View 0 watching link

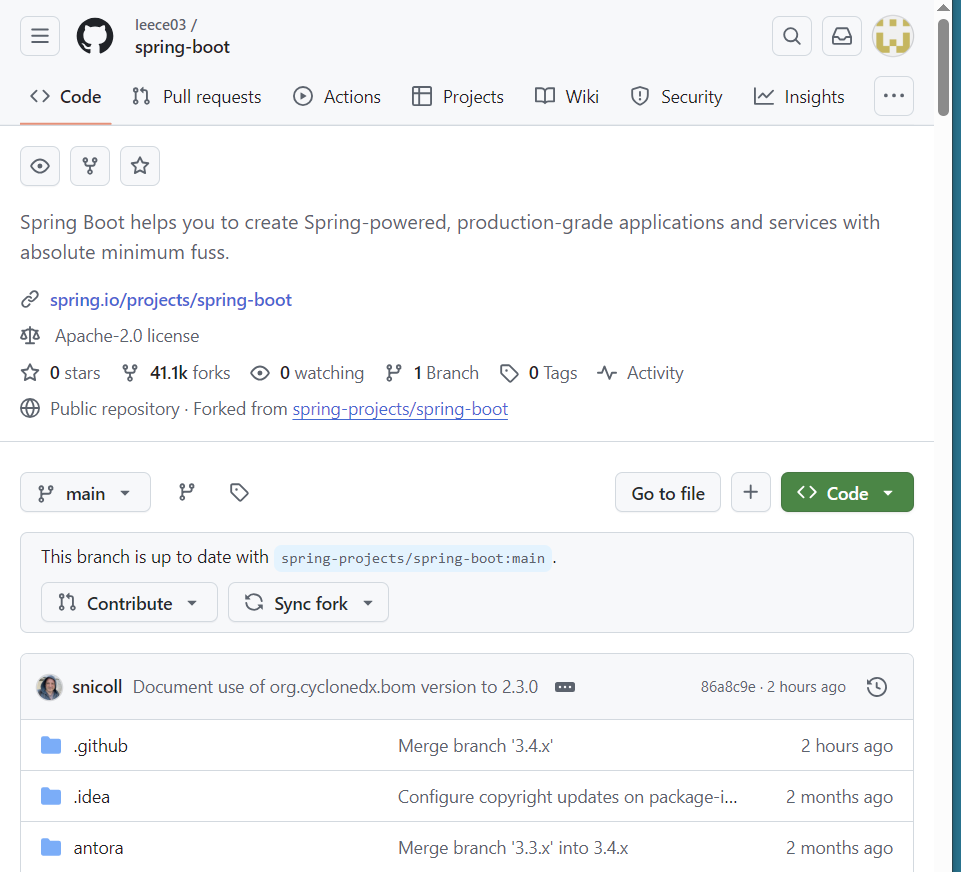point(307,373)
